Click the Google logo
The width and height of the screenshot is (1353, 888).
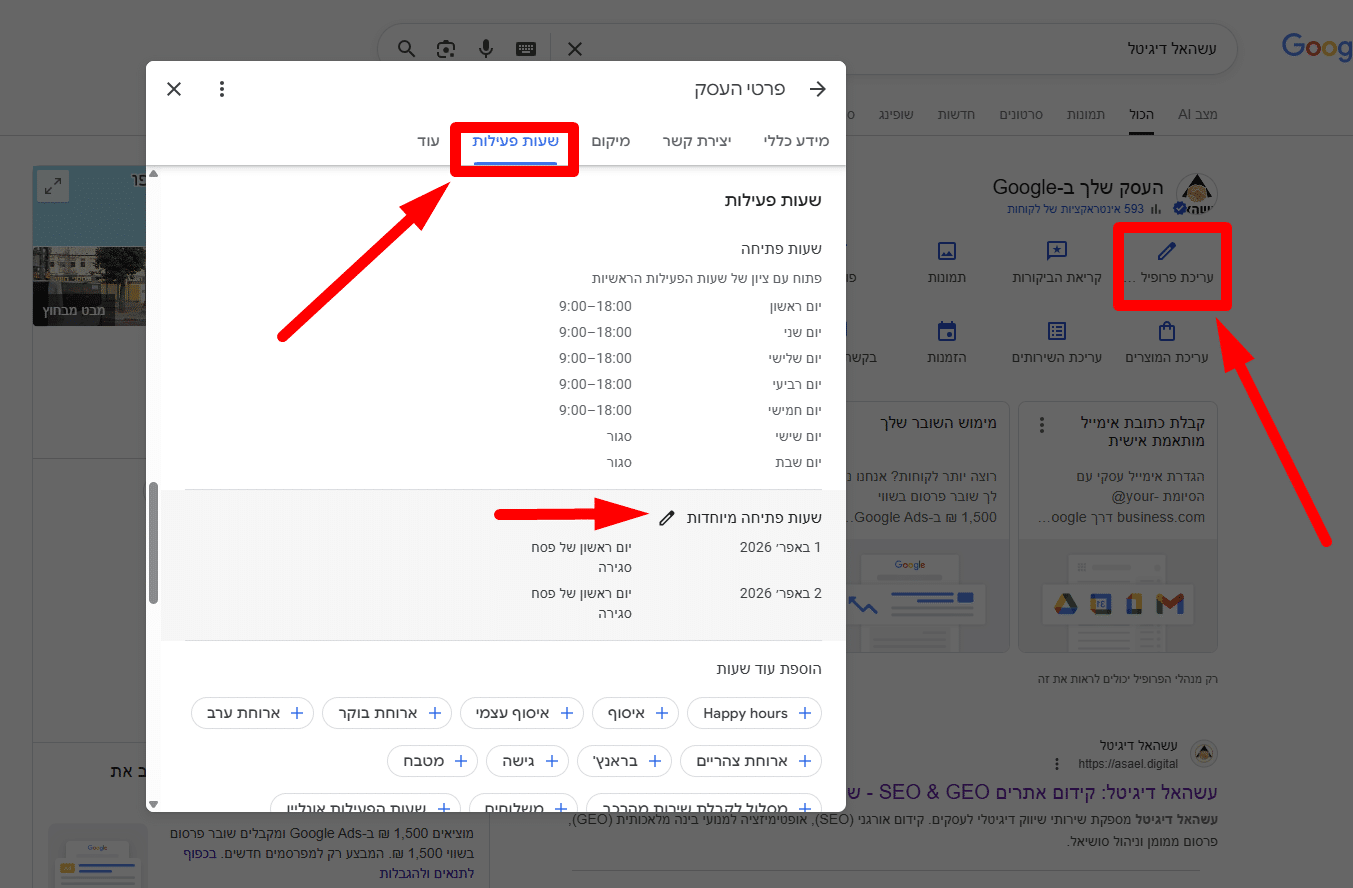pos(1317,47)
